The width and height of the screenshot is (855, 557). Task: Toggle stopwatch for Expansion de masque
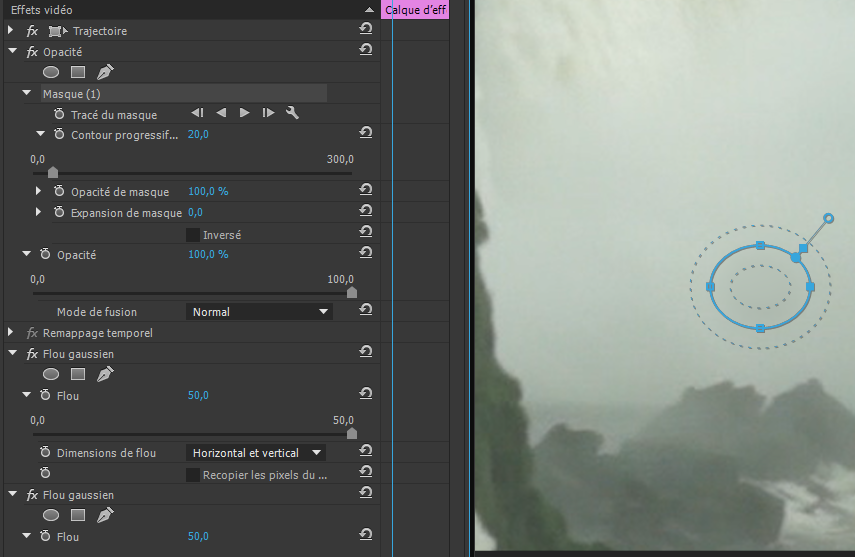[59, 212]
